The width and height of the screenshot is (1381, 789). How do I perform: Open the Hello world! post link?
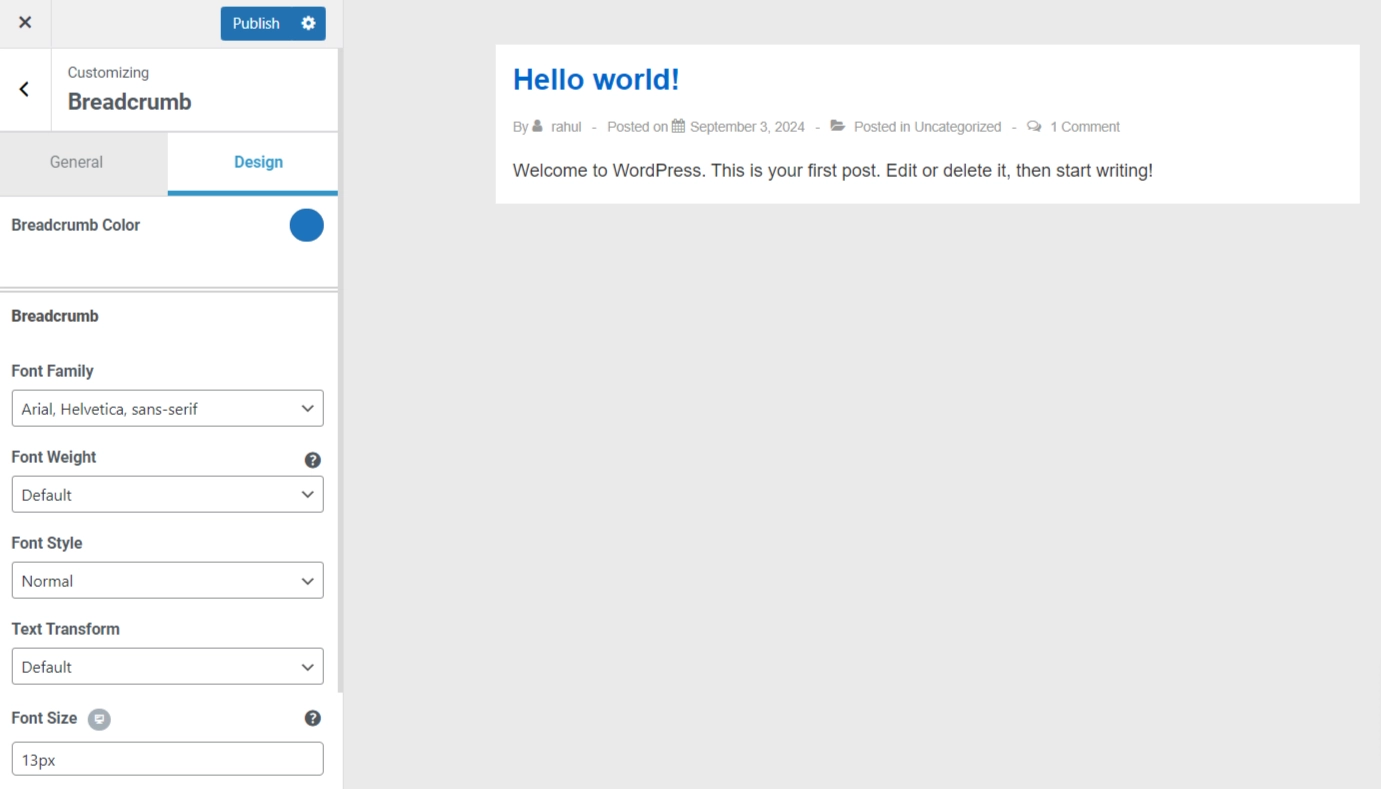click(596, 78)
